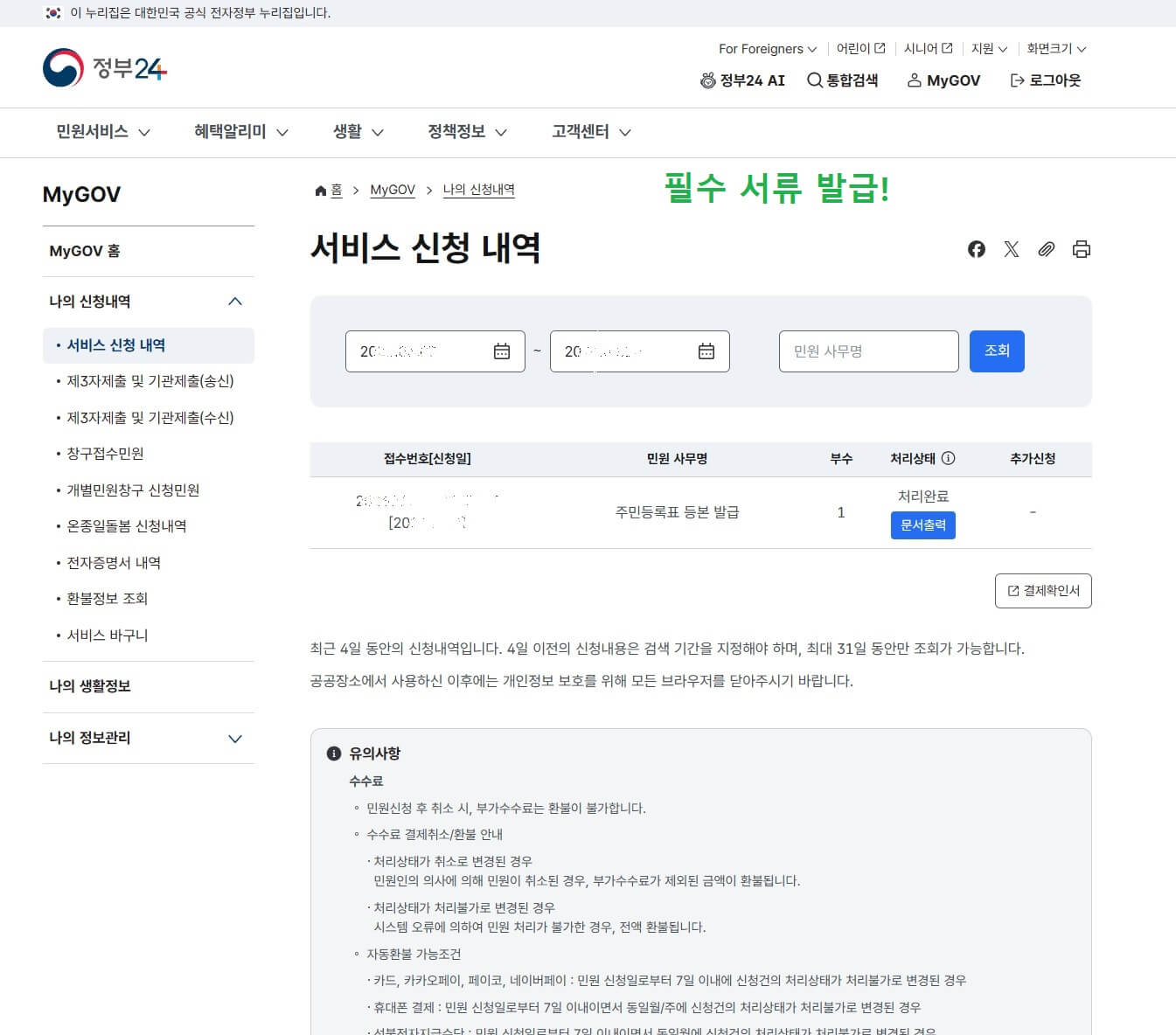Open 서비스 바구니

[x=107, y=636]
